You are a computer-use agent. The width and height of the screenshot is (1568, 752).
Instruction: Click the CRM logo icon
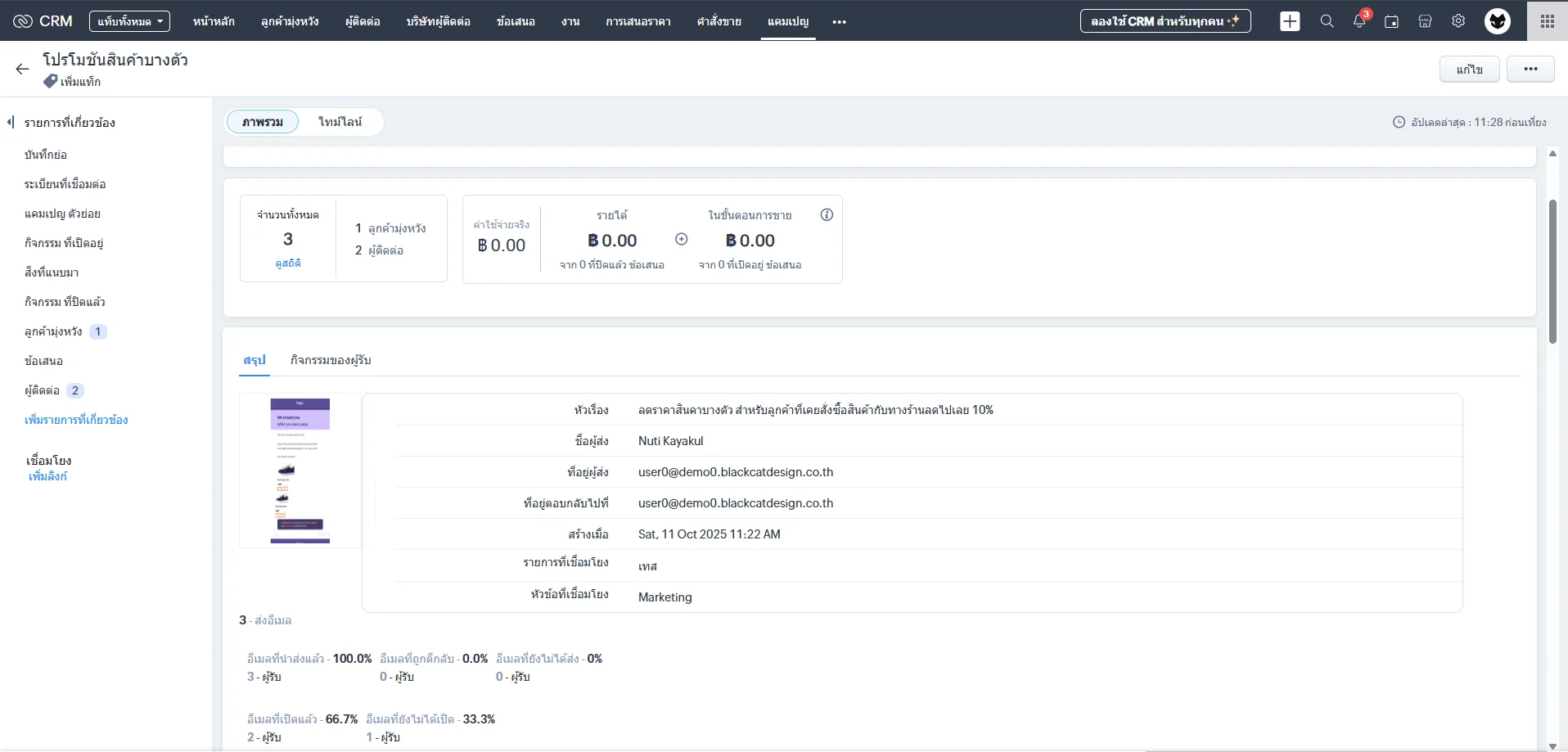(22, 21)
